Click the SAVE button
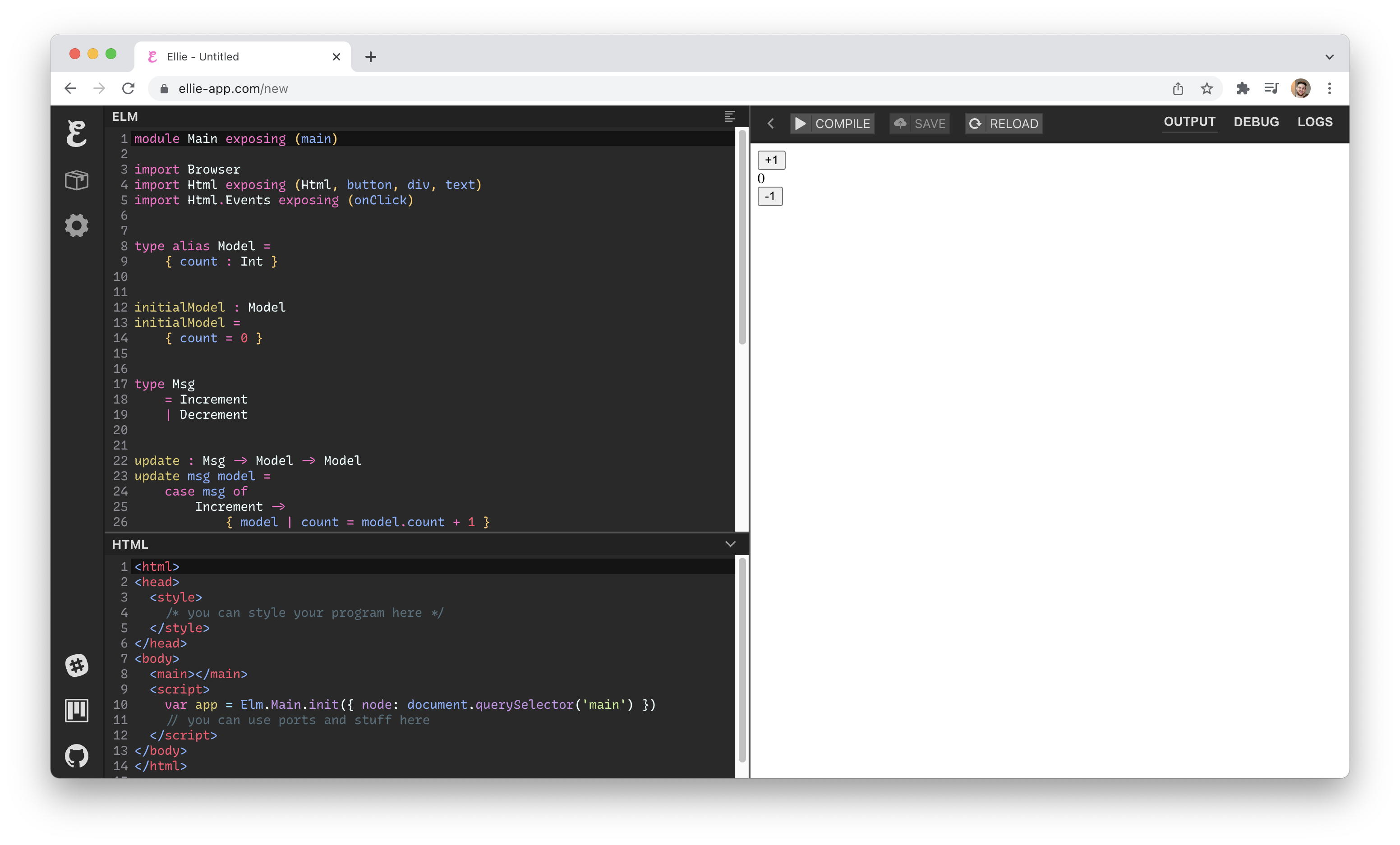 pos(919,123)
